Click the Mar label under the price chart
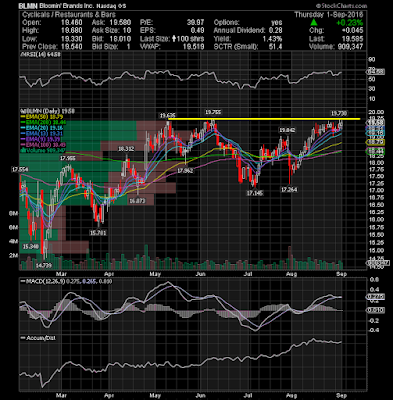The width and height of the screenshot is (393, 400). pyautogui.click(x=62, y=274)
